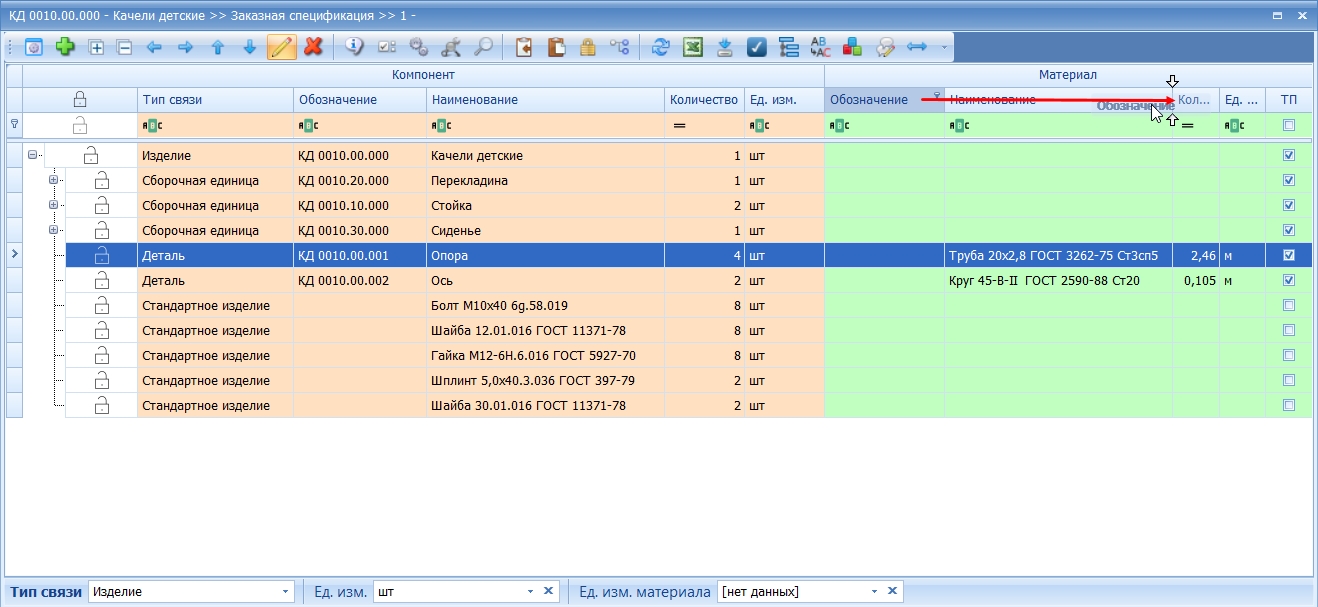
Task: Expand the Перекладина assembly node
Action: click(53, 180)
